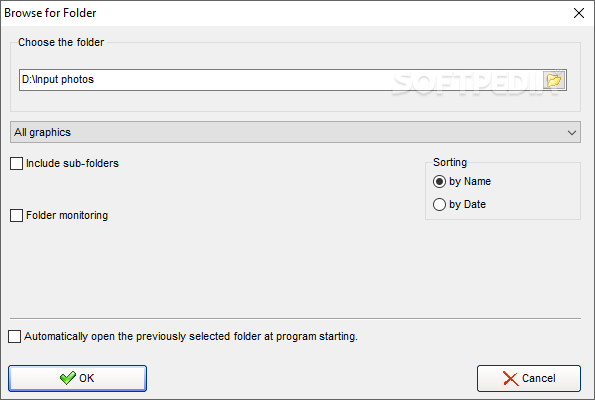Open the folder browse icon beside path
Screen dimensions: 595x400
554,80
